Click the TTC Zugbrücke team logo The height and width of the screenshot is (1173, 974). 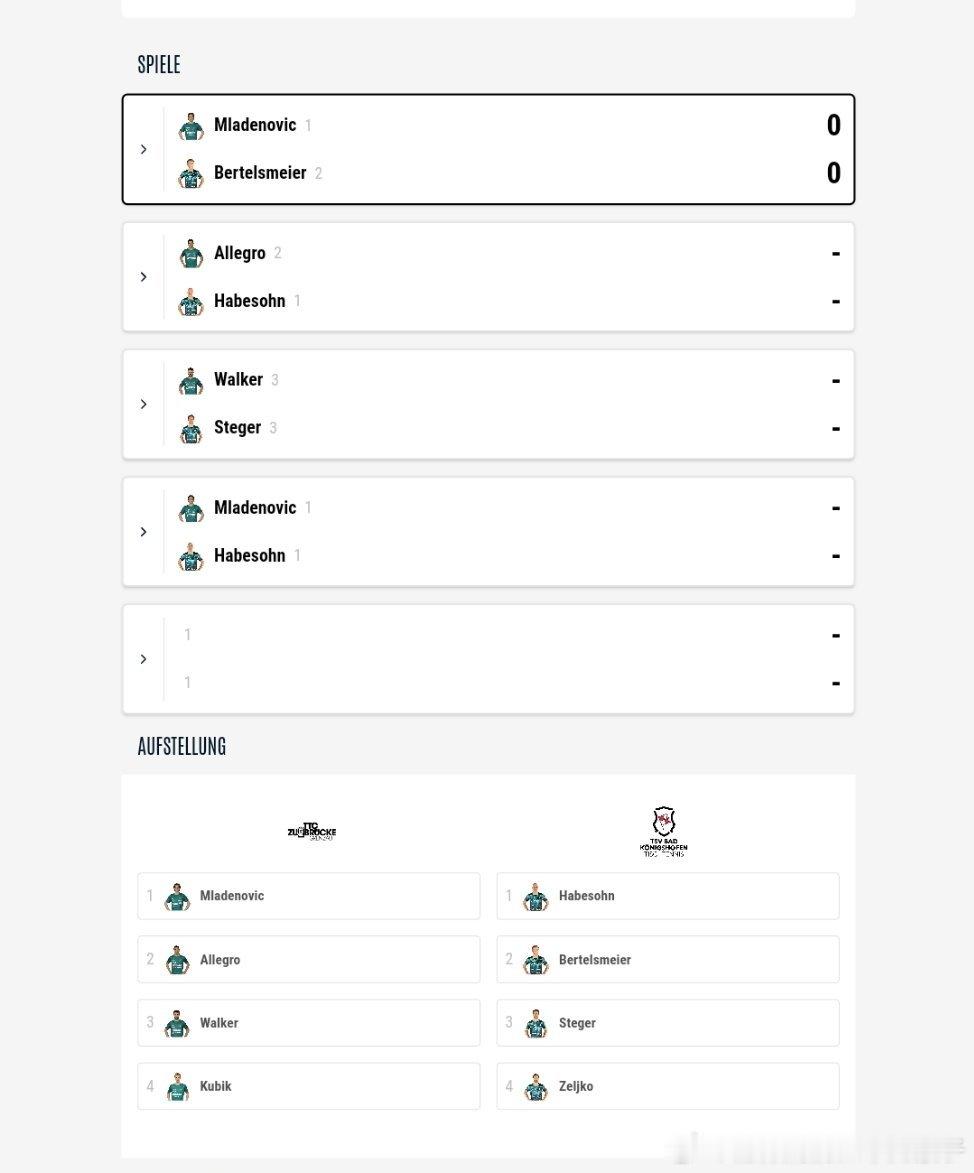tap(312, 832)
